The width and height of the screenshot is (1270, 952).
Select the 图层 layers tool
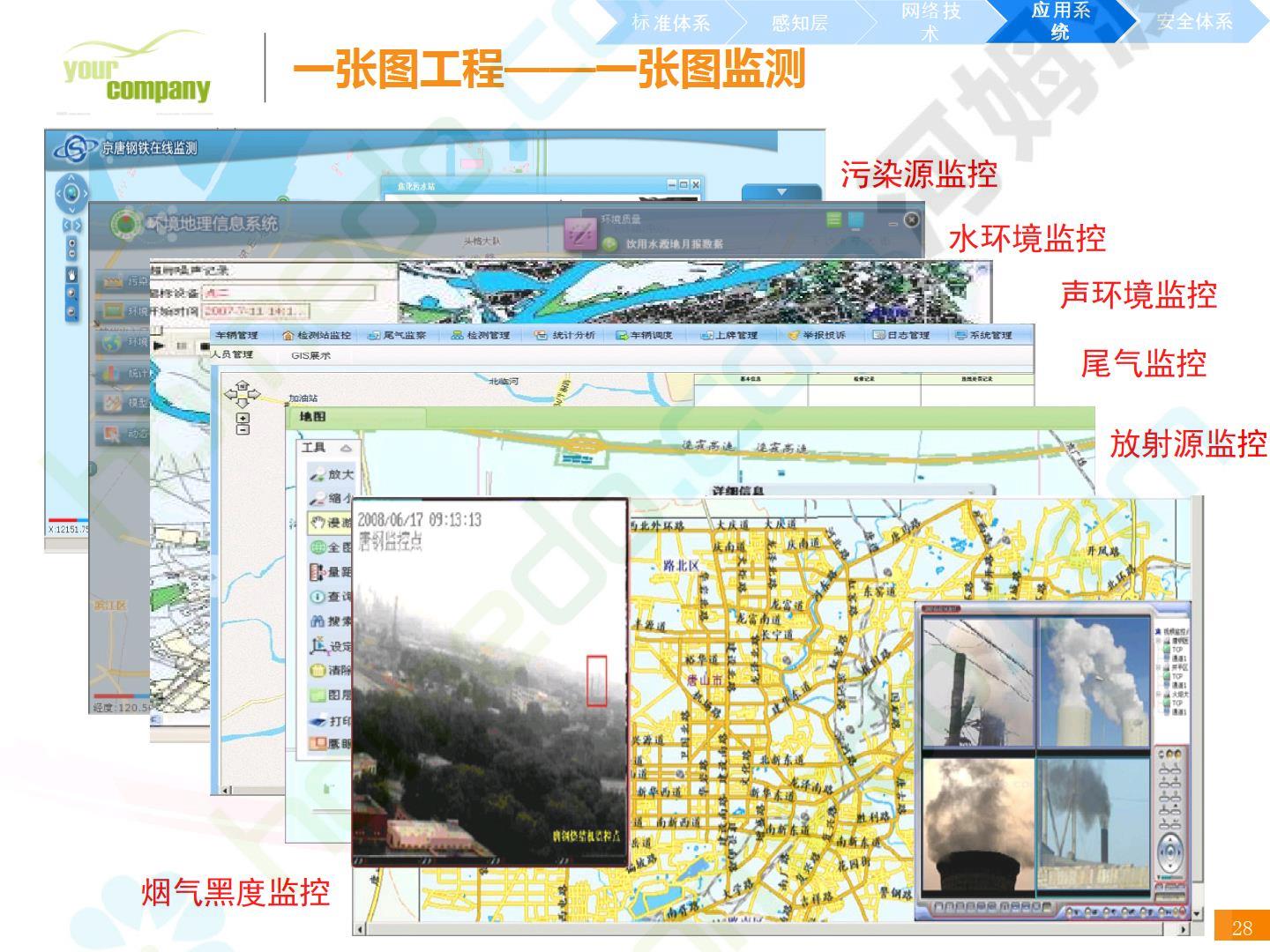332,695
